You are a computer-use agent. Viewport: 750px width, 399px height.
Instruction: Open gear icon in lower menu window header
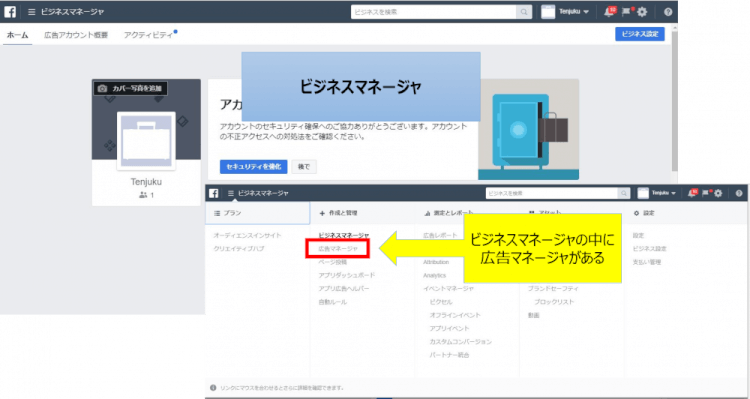point(718,193)
